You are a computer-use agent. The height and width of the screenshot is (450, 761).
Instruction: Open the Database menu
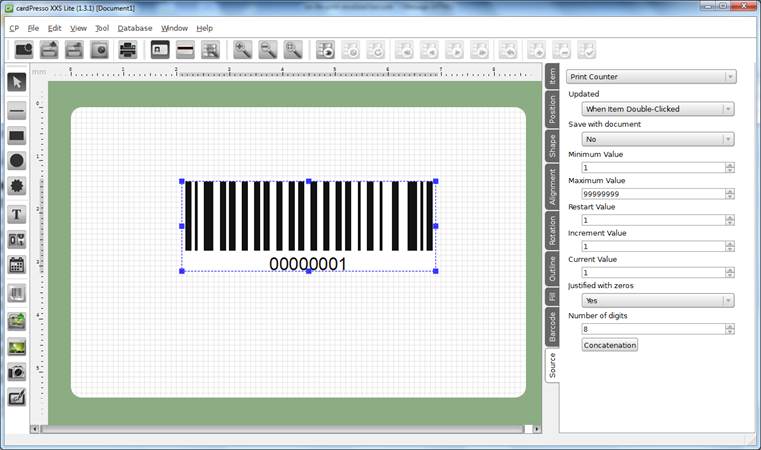(x=135, y=28)
